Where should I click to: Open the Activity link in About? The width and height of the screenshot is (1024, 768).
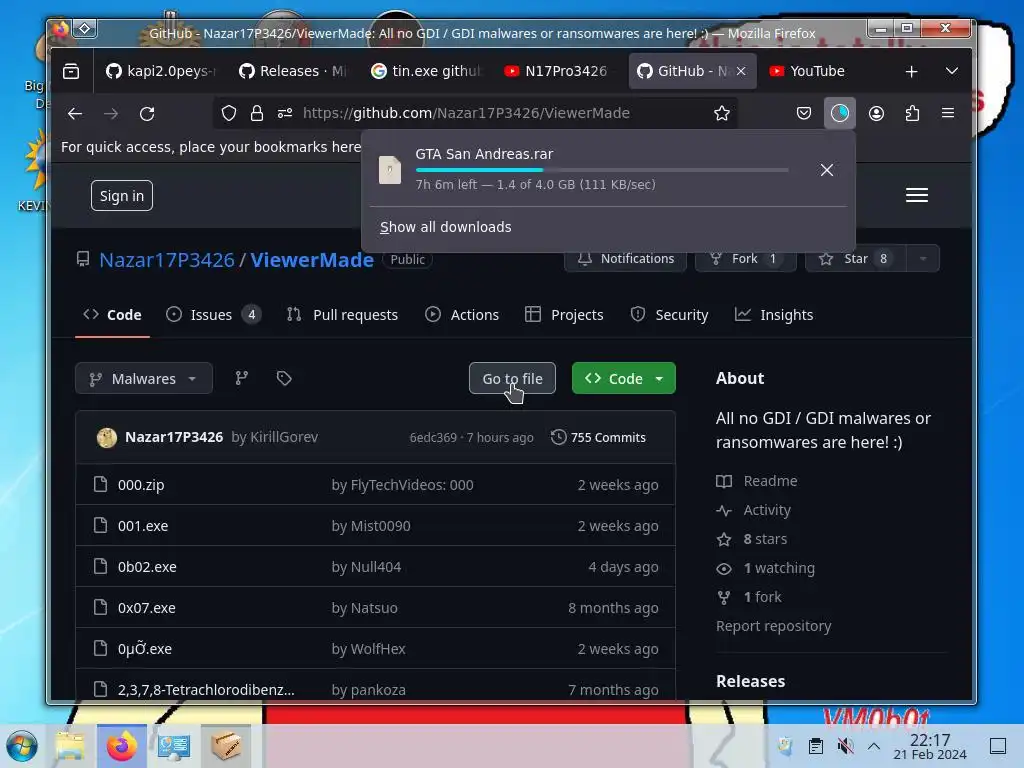point(754,510)
